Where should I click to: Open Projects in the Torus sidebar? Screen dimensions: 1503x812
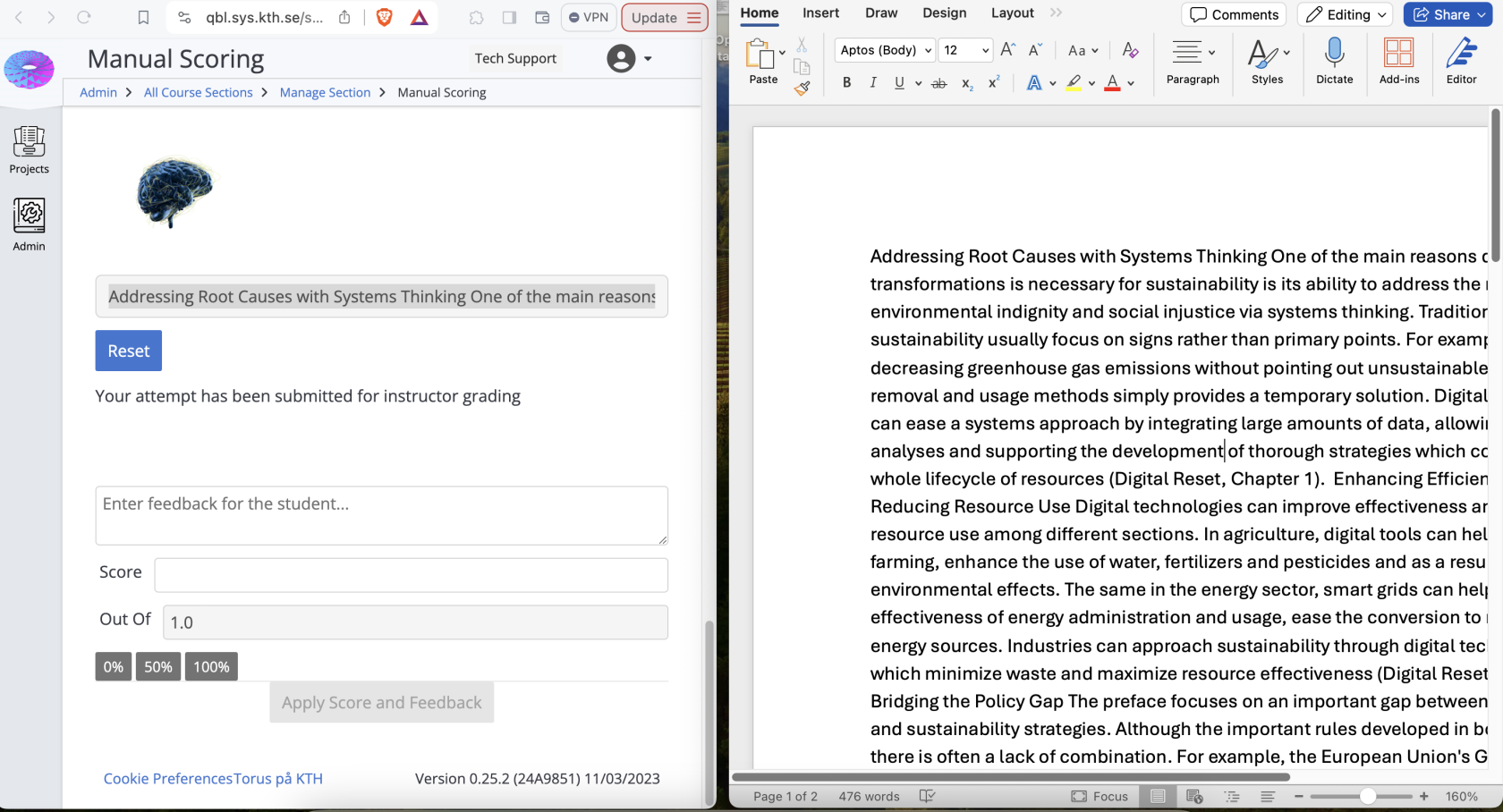pos(29,149)
